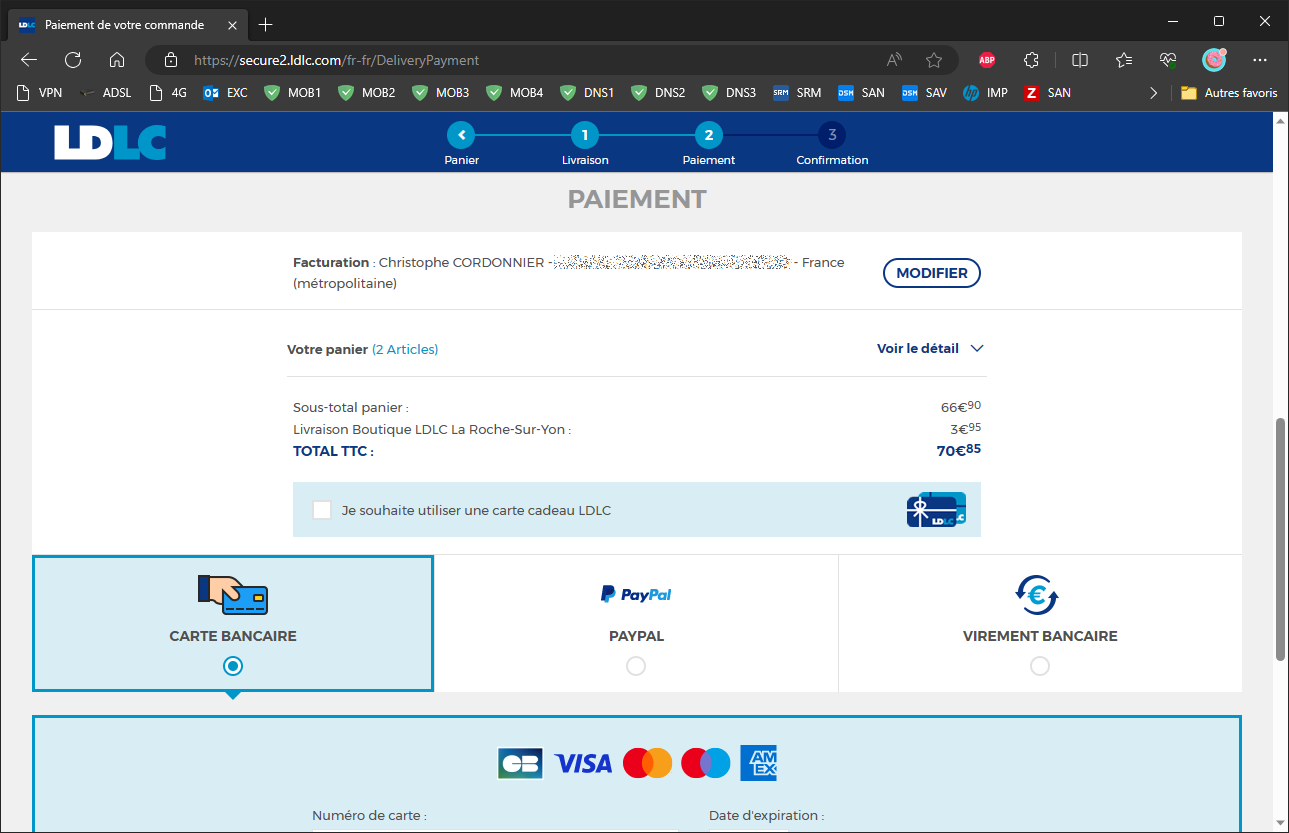Image resolution: width=1289 pixels, height=833 pixels.
Task: Select Carte Bancaire radio button
Action: click(x=233, y=666)
